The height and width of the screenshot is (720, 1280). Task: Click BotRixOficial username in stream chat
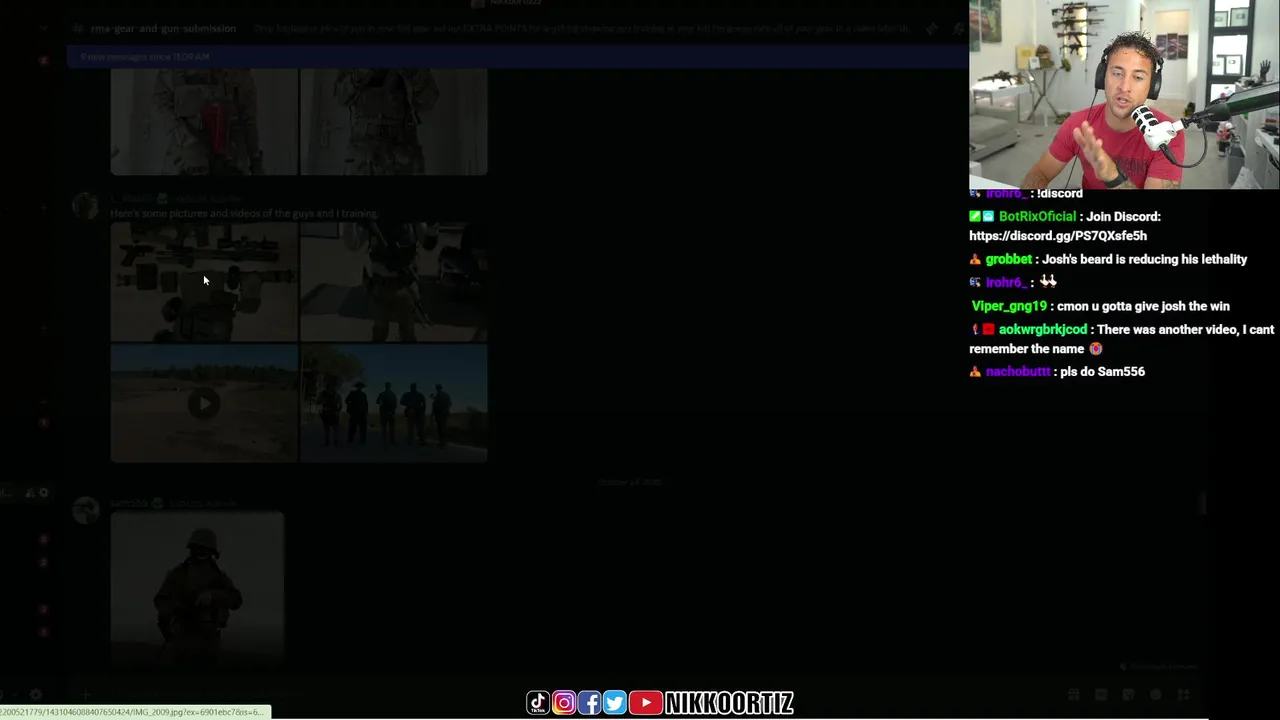coord(1037,216)
